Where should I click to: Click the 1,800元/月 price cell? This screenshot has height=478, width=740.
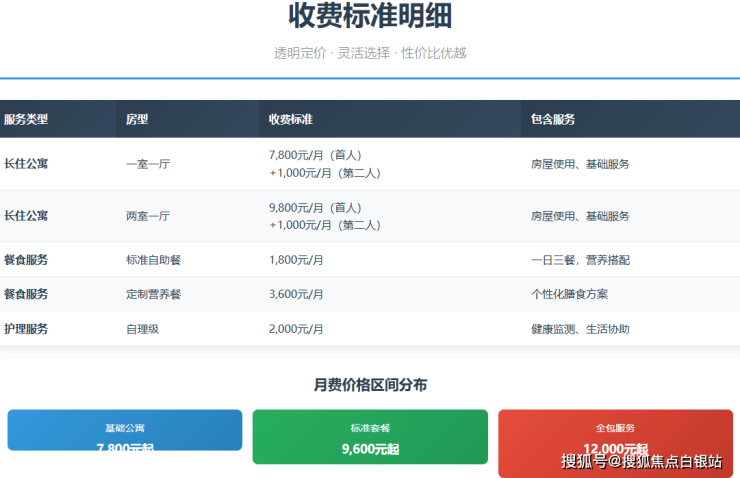(x=296, y=260)
